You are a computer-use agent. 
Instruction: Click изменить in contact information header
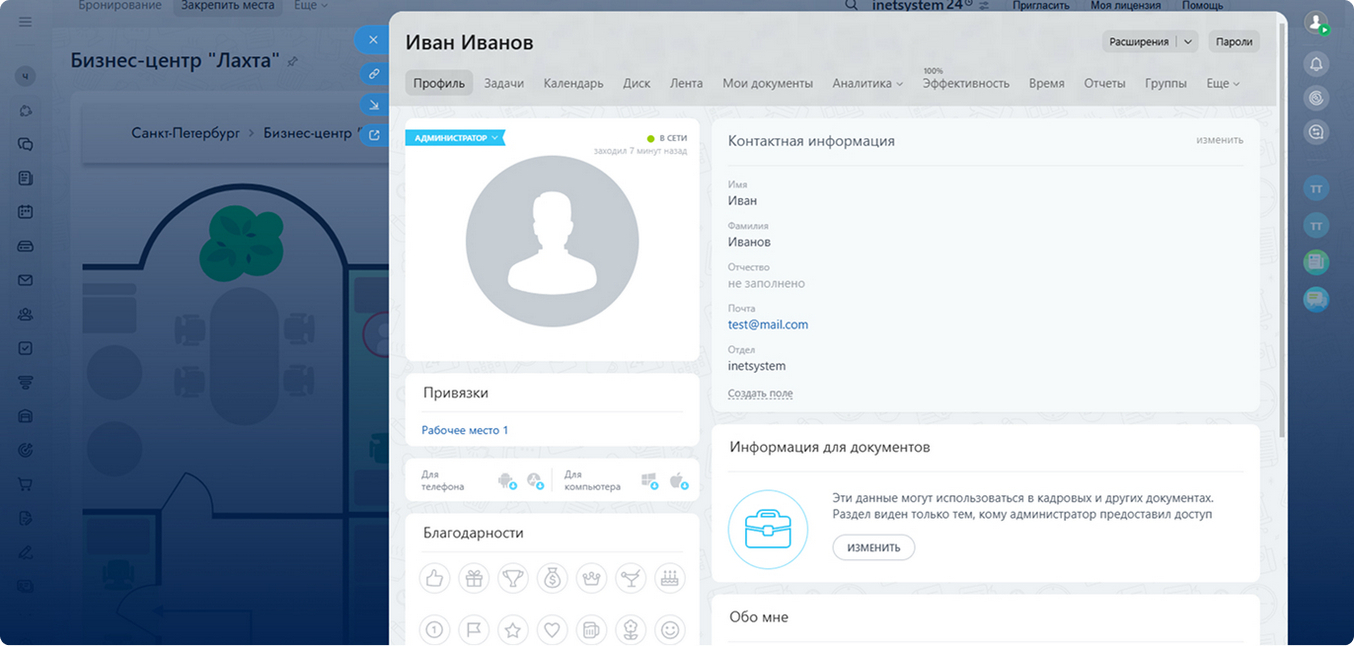(1220, 140)
